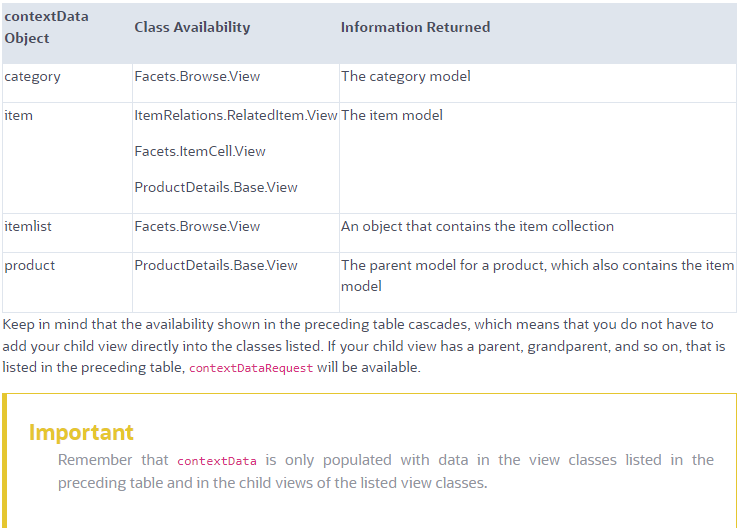Click the Facets.ItemCell.View class name

point(200,152)
